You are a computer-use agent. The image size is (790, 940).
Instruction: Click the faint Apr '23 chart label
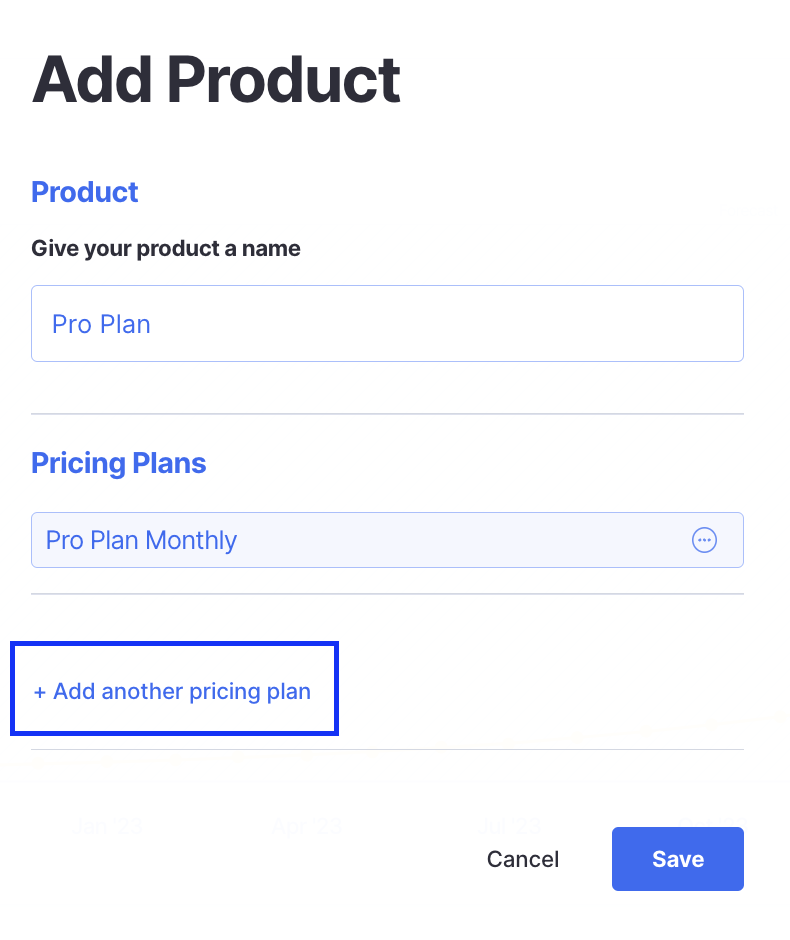(307, 826)
